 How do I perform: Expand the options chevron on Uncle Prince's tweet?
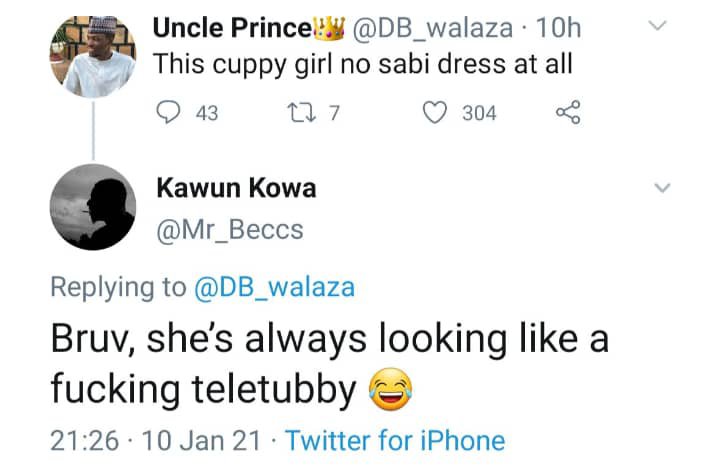[659, 27]
